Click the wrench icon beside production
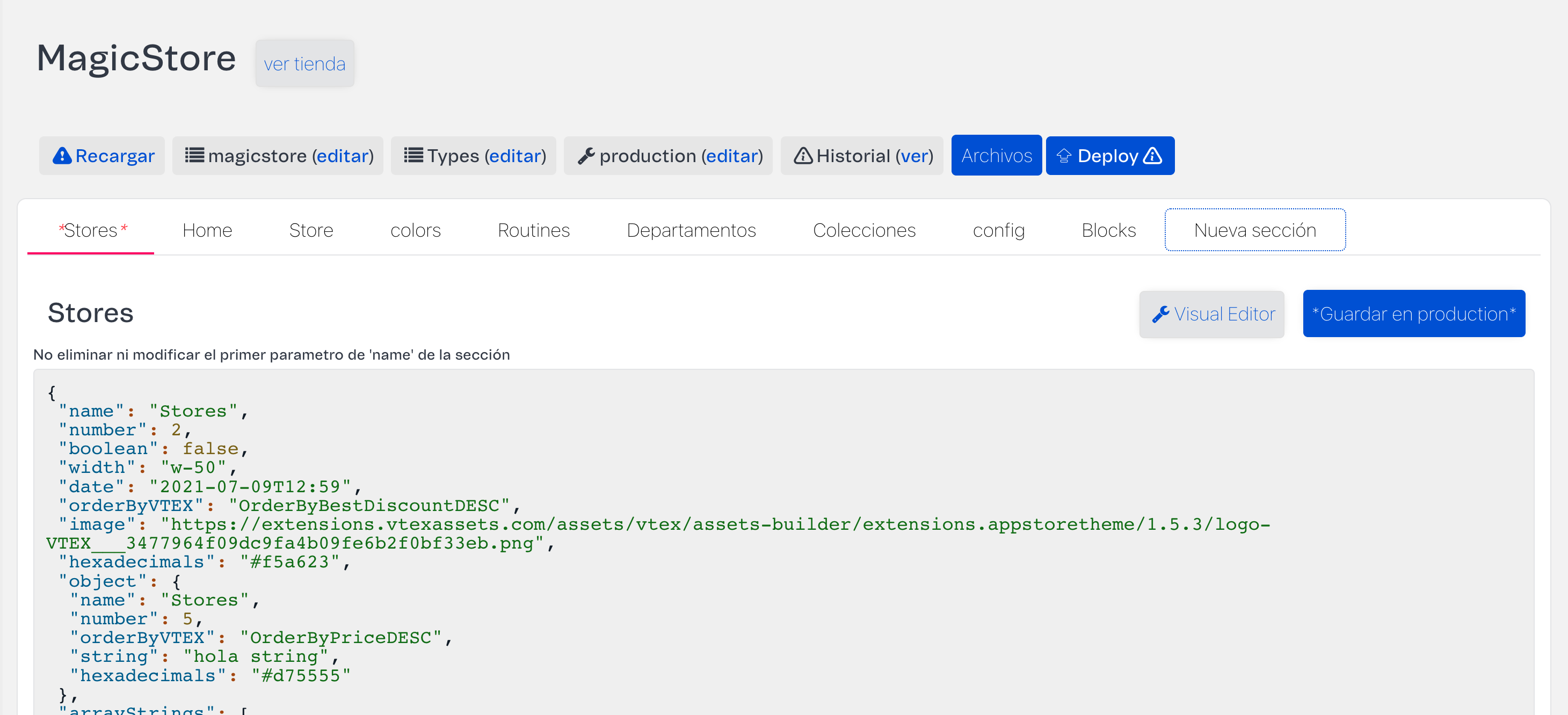Screen dimensions: 1568x715 coord(585,156)
